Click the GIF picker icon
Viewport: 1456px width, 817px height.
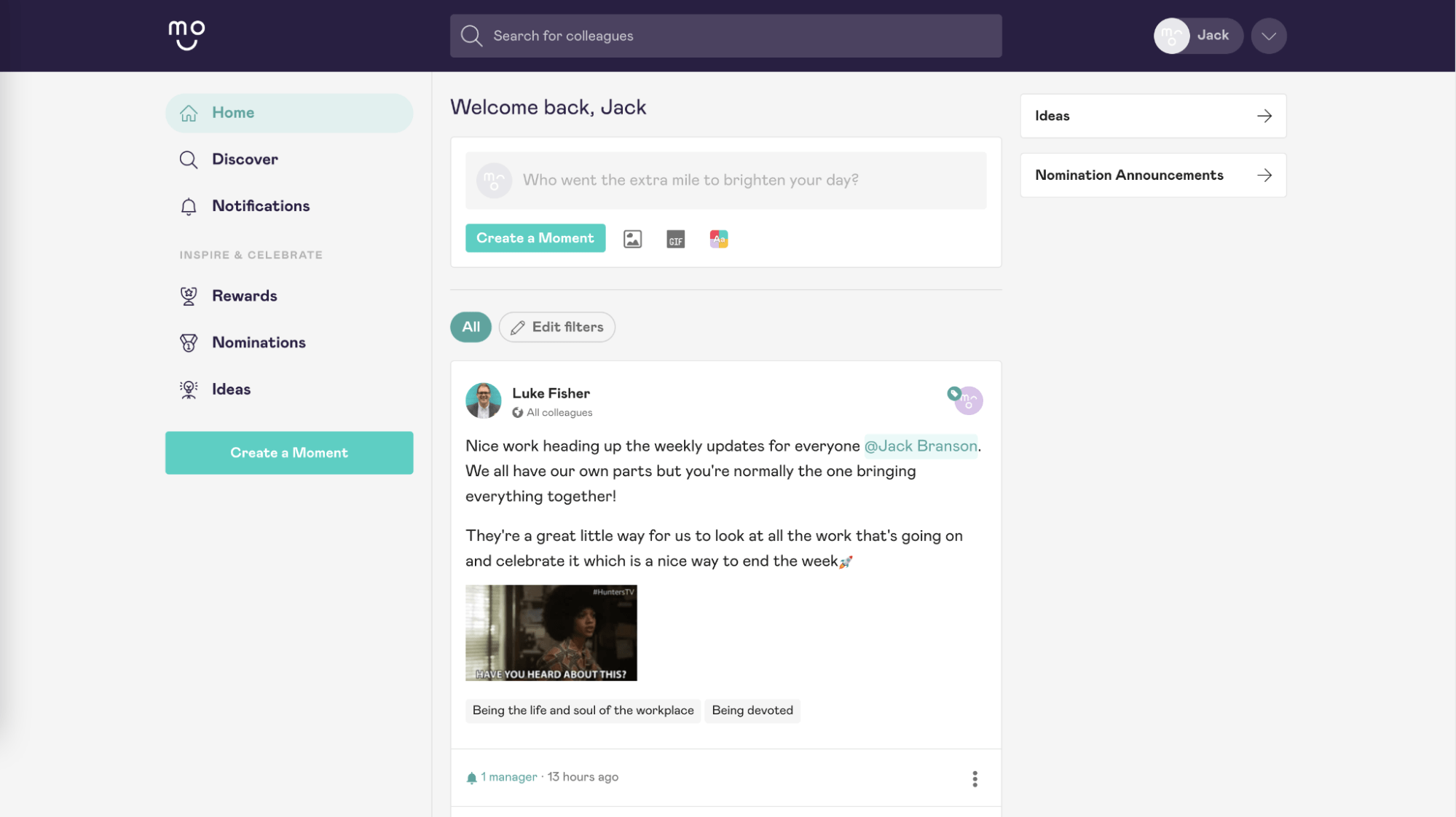(675, 239)
